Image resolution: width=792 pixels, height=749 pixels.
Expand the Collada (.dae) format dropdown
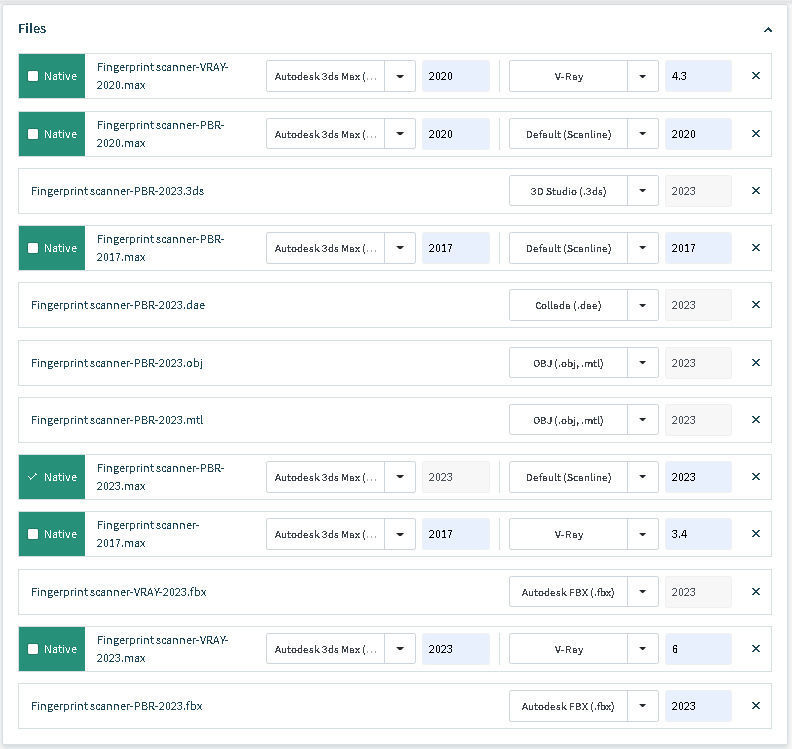643,305
